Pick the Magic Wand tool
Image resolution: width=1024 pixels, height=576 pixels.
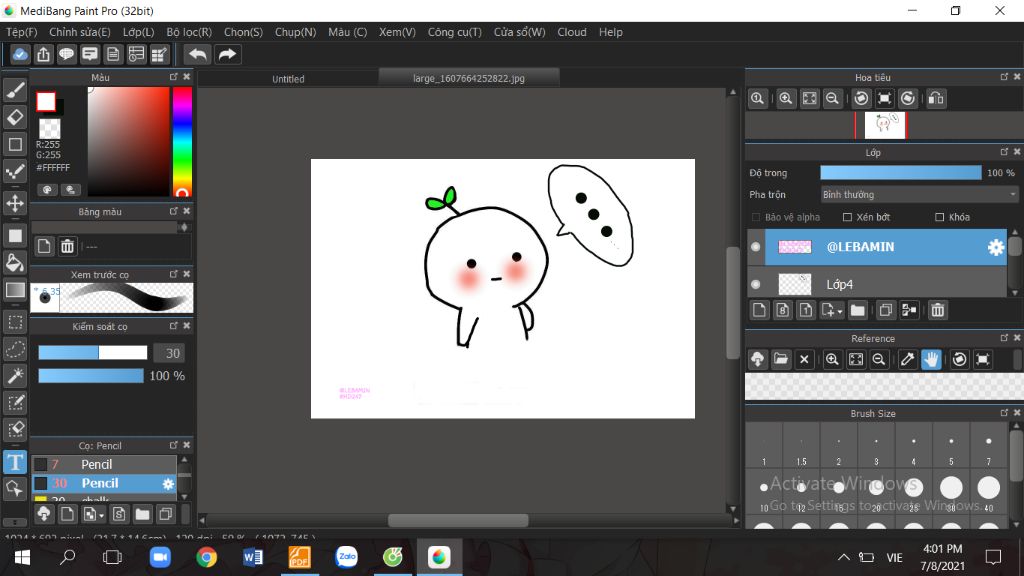tap(15, 376)
